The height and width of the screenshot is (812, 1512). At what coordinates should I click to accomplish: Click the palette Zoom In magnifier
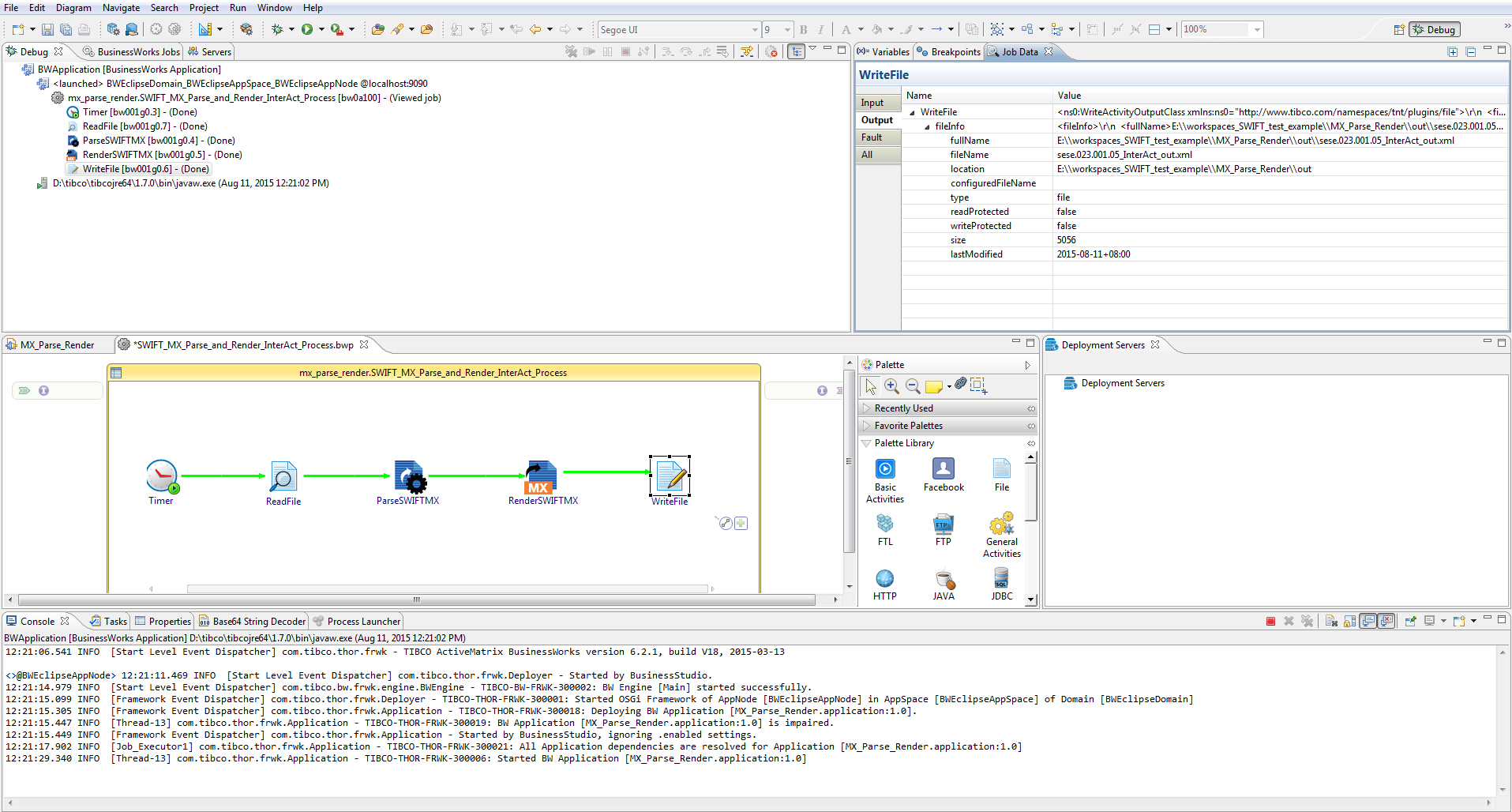point(891,385)
